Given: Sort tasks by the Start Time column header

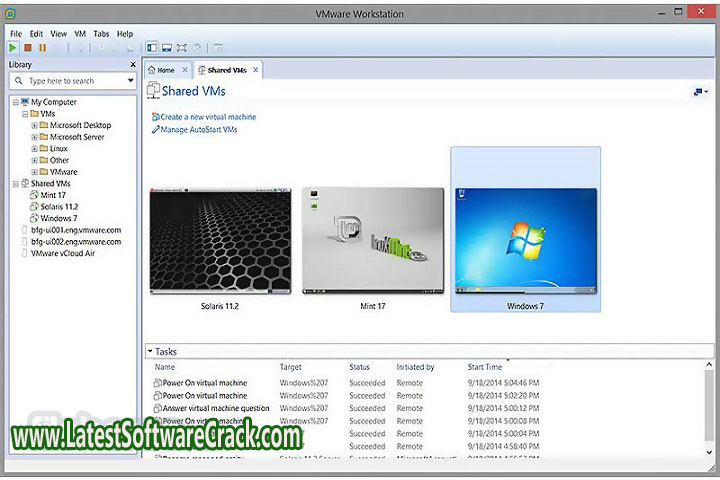Looking at the screenshot, I should [x=485, y=367].
